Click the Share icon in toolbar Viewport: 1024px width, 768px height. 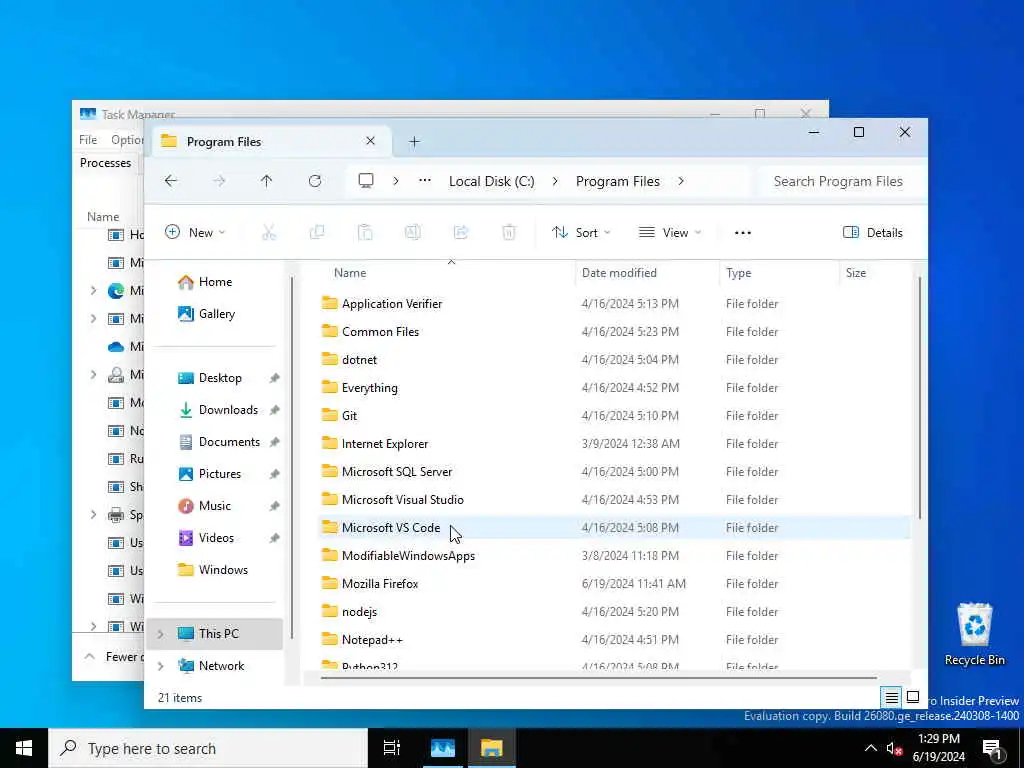(461, 232)
